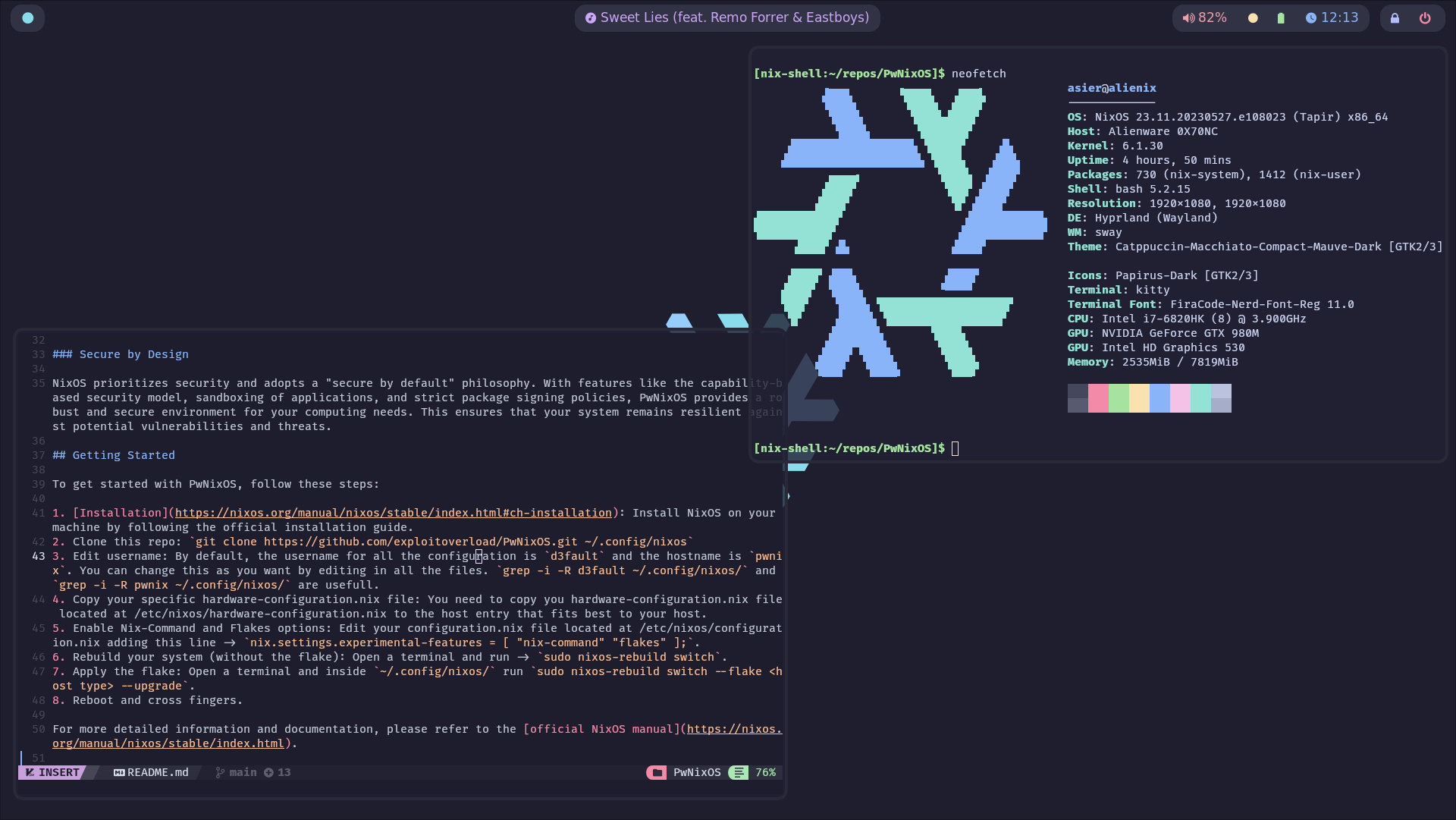Click the official NixOS manual link text
The image size is (1456, 820).
point(602,729)
